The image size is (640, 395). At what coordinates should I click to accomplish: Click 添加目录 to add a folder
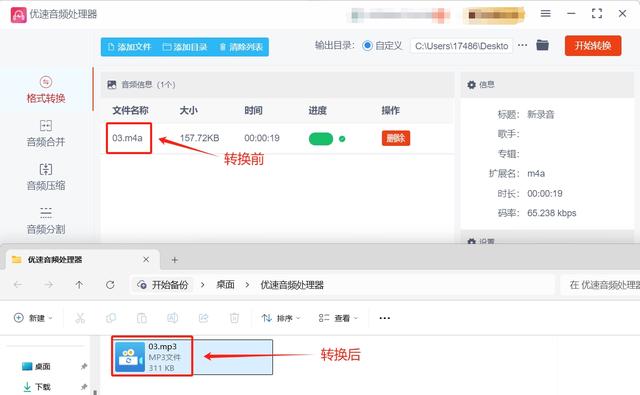tap(185, 47)
